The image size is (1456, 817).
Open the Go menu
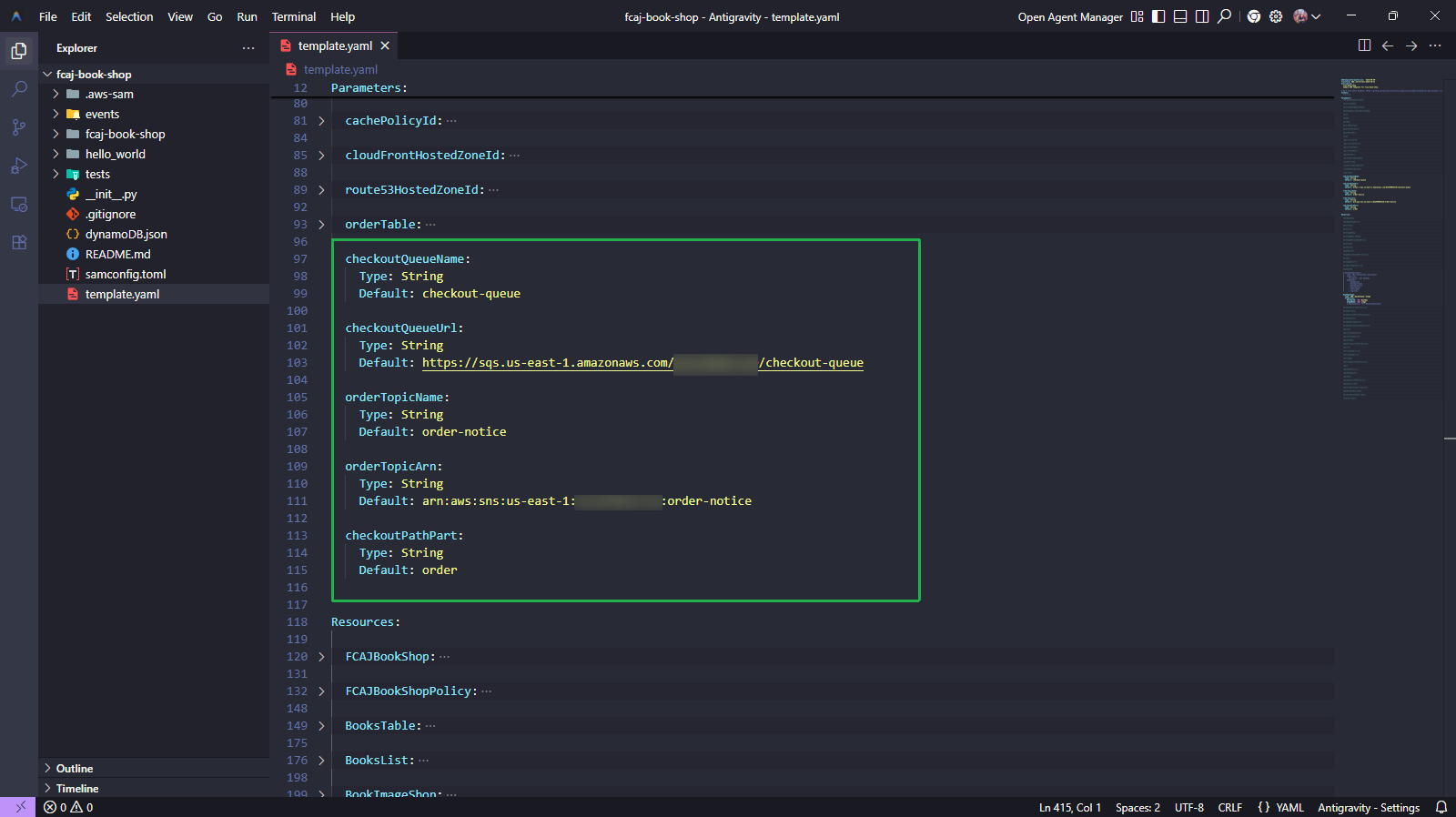pos(215,16)
